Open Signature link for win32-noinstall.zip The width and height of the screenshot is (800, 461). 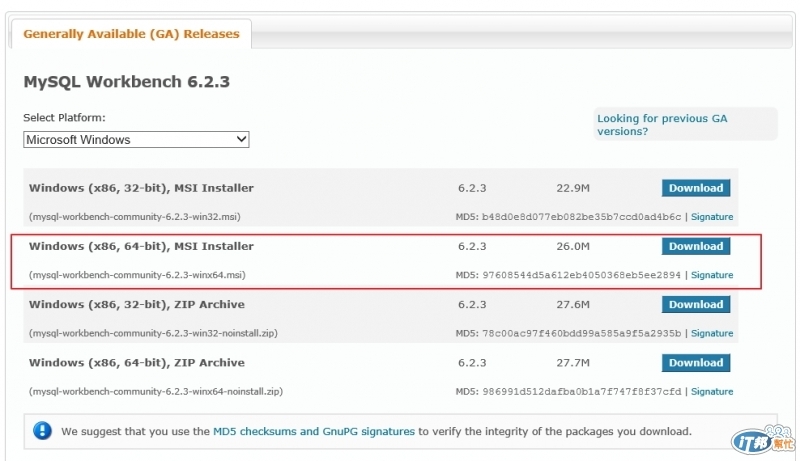[x=711, y=333]
